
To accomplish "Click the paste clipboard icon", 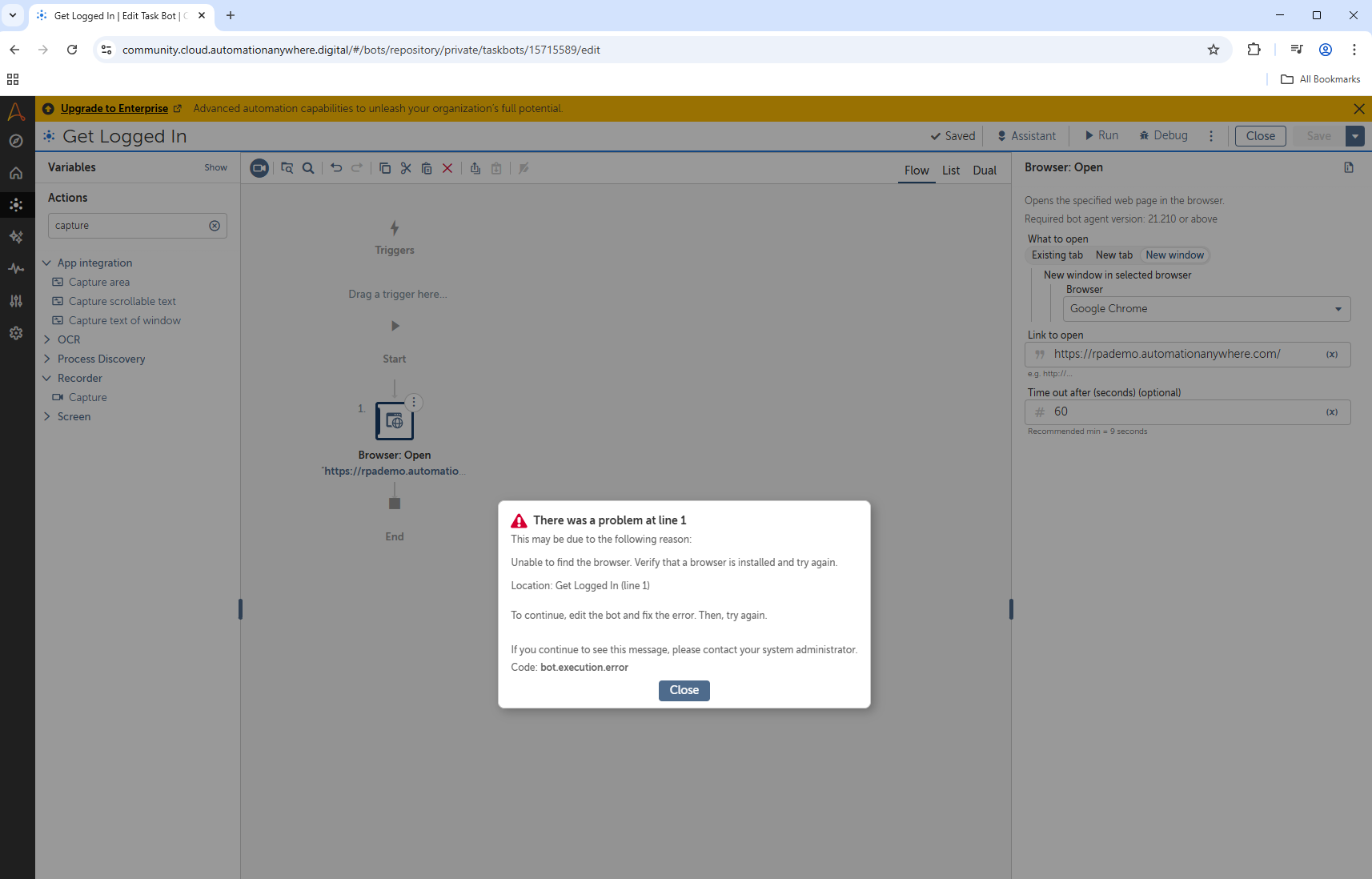I will (427, 168).
